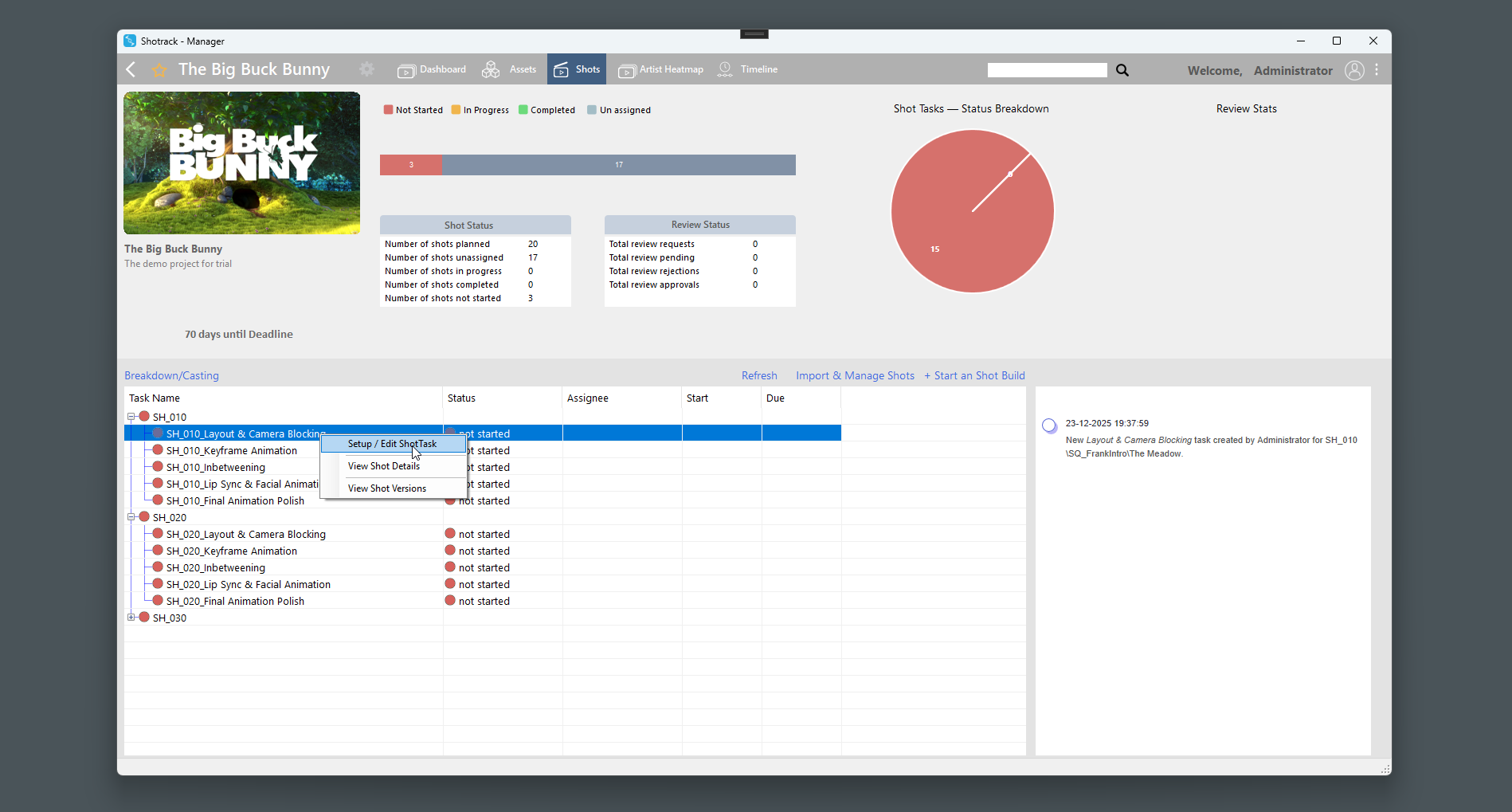Select View Shot Details from context menu
1512x812 pixels.
pyautogui.click(x=383, y=465)
